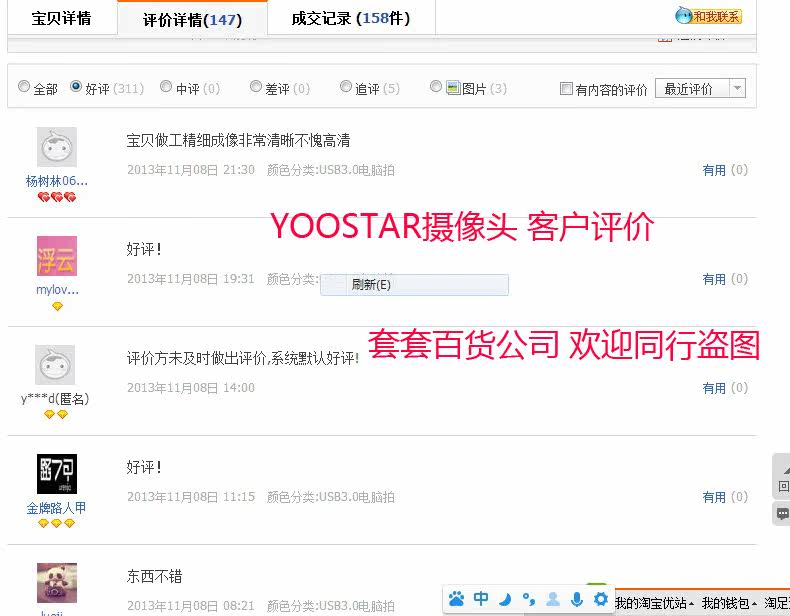
Task: Open the black avatar of 金牌路人甲
Action: coord(56,474)
